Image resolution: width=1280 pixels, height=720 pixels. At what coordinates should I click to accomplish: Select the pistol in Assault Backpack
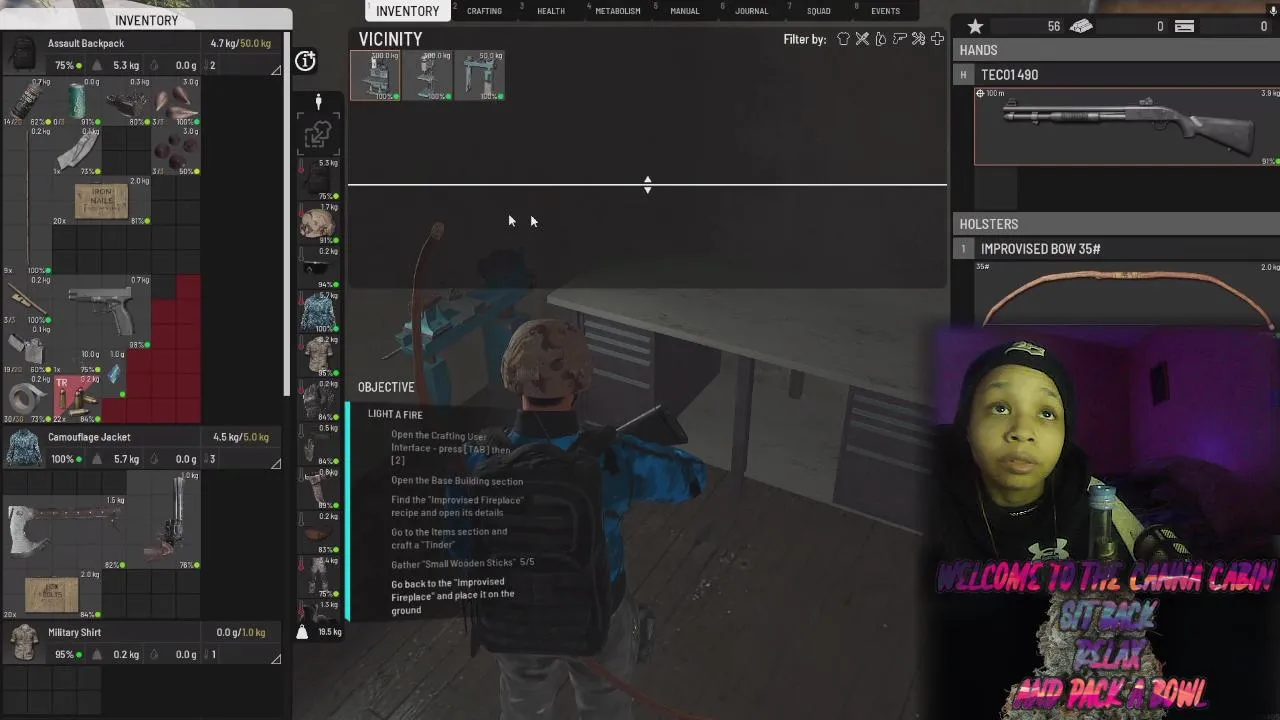pos(101,312)
